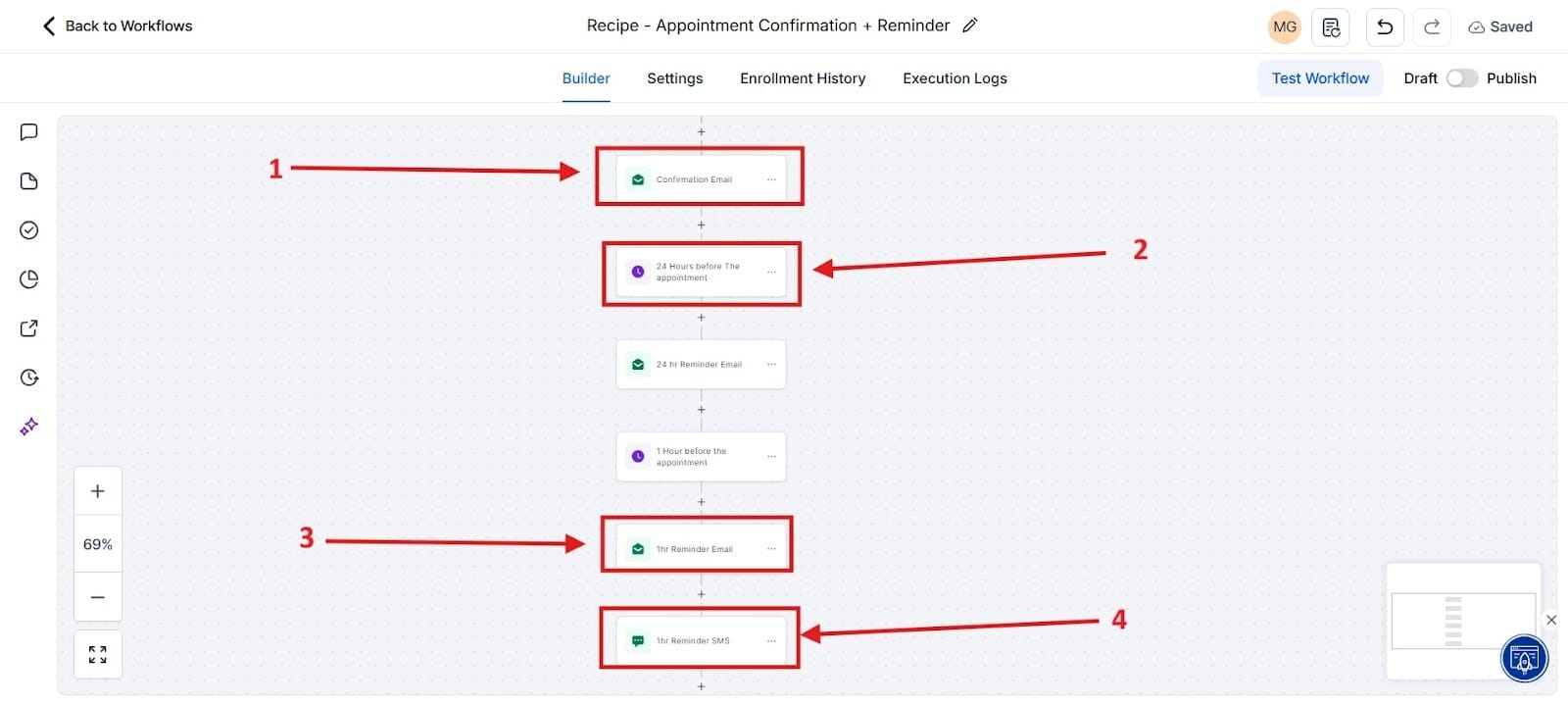This screenshot has height=705, width=1568.
Task: Open three-dot menu on 24 hr Reminder Email
Action: (771, 364)
